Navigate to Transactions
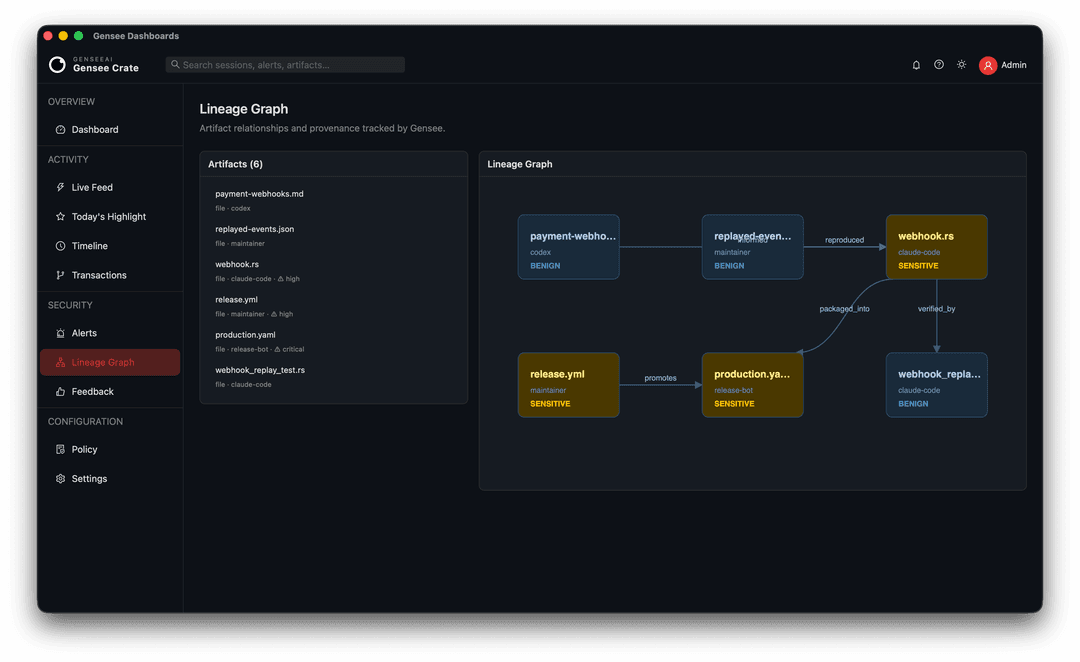The width and height of the screenshot is (1080, 662). point(110,275)
